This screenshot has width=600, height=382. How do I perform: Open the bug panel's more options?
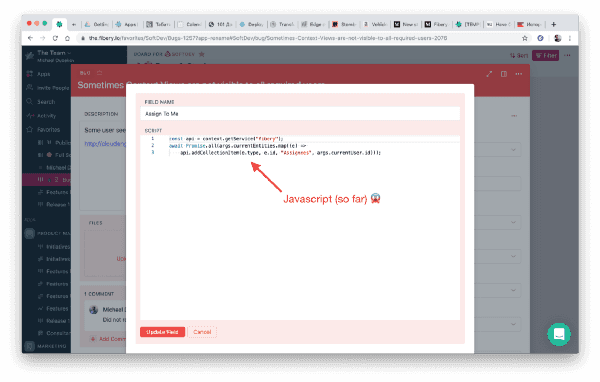coord(518,74)
